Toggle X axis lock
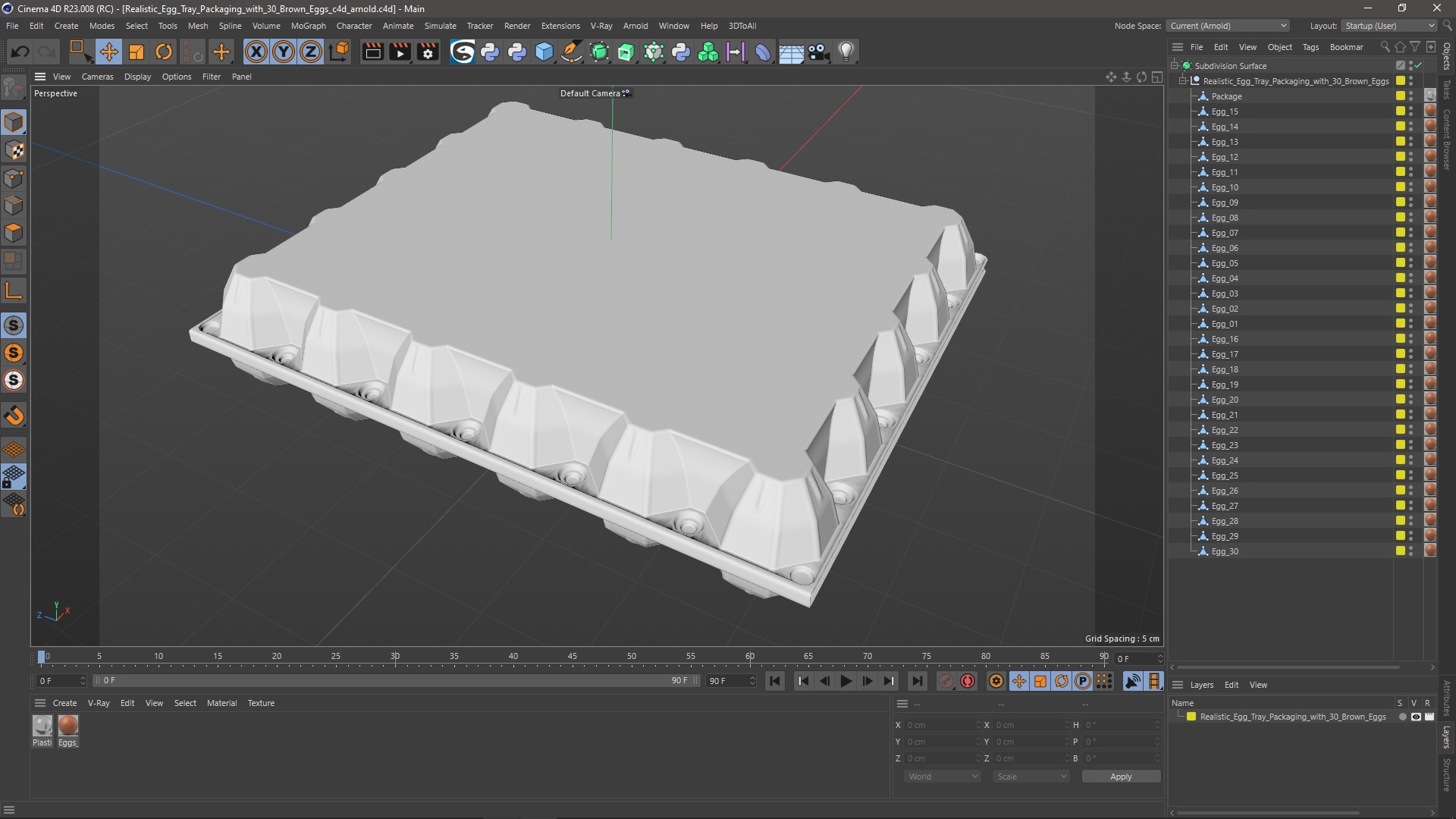 256,52
